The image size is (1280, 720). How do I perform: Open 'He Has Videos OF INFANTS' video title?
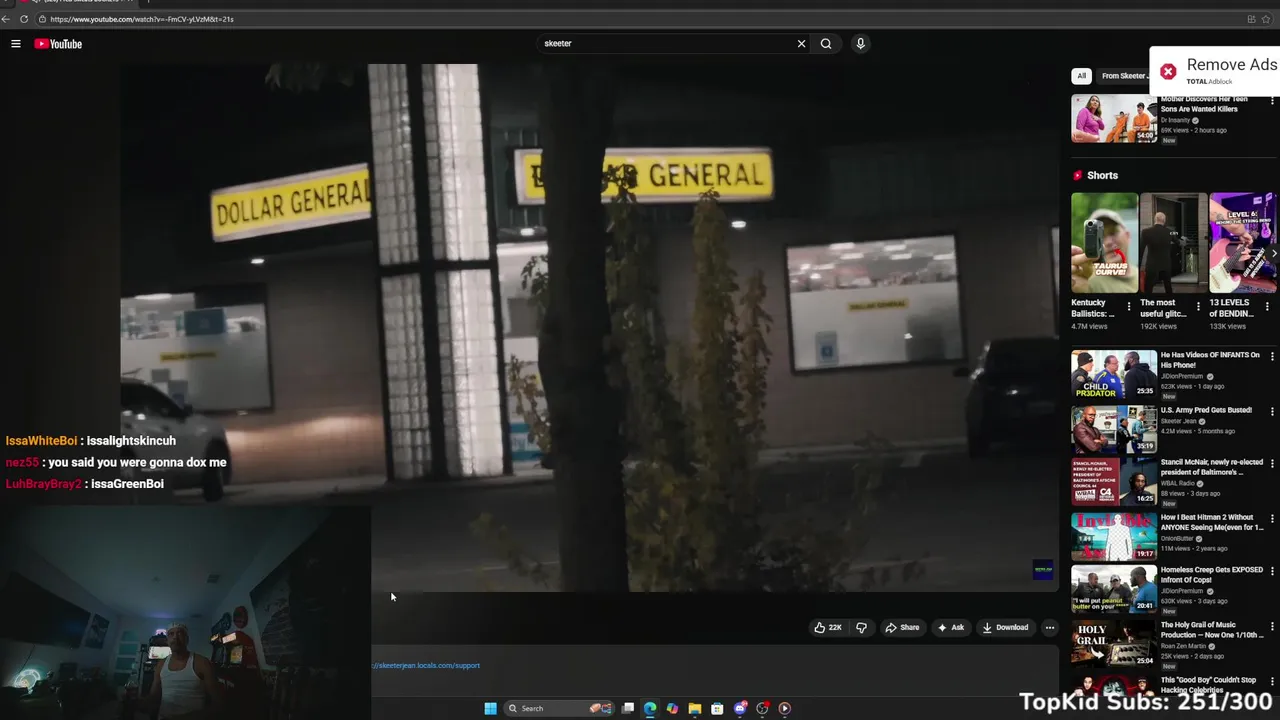click(x=1210, y=360)
